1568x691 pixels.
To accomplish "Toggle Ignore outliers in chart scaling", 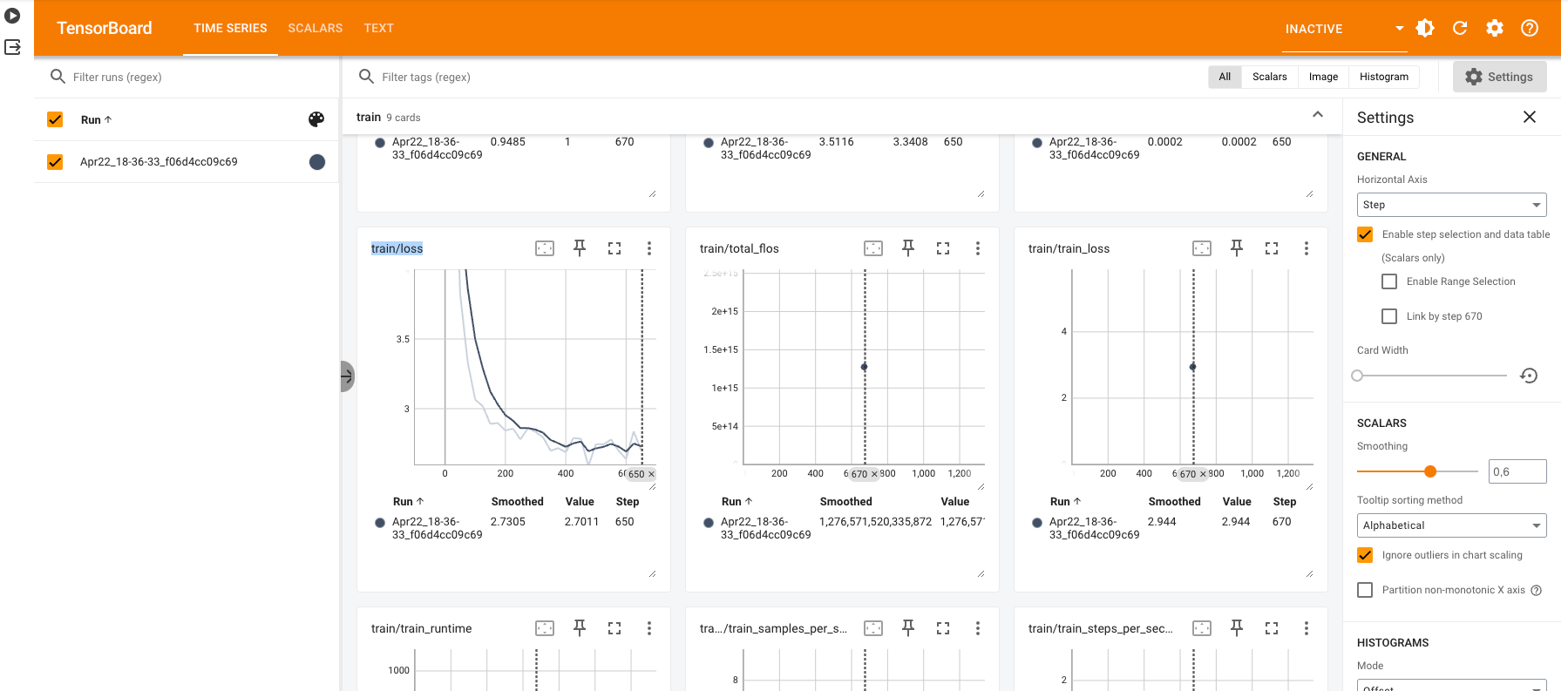I will (x=1365, y=555).
